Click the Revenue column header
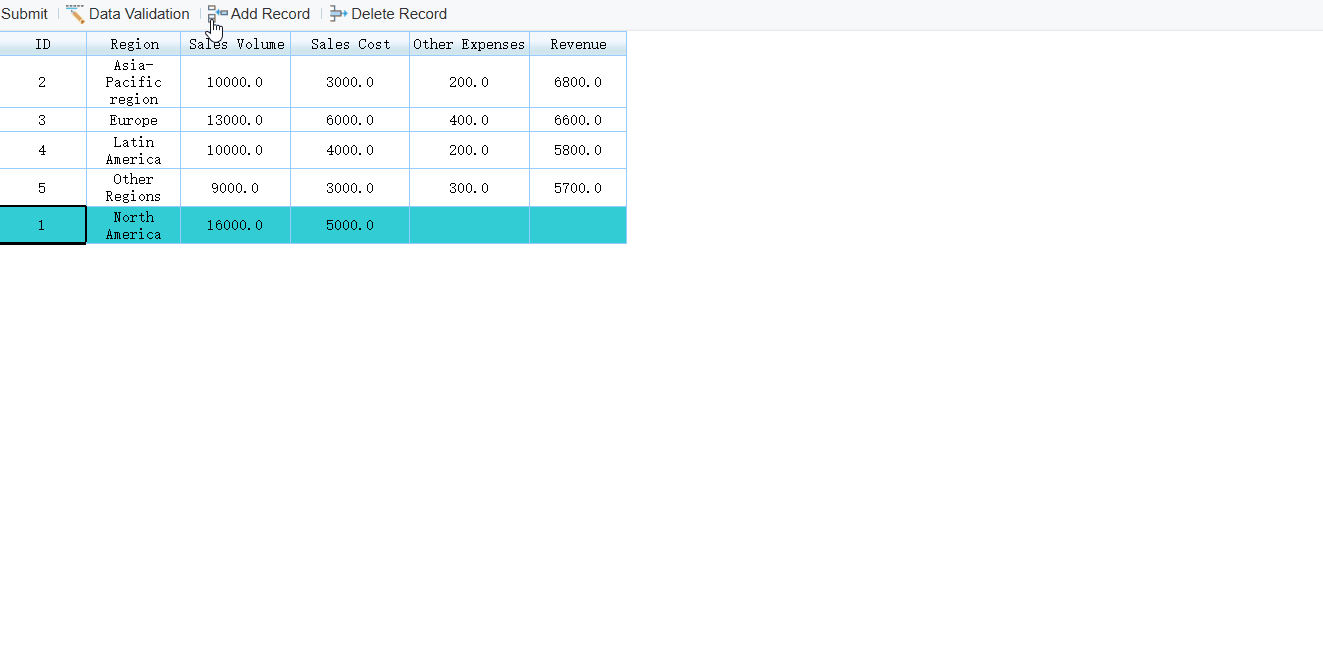The image size is (1323, 656). click(x=577, y=44)
